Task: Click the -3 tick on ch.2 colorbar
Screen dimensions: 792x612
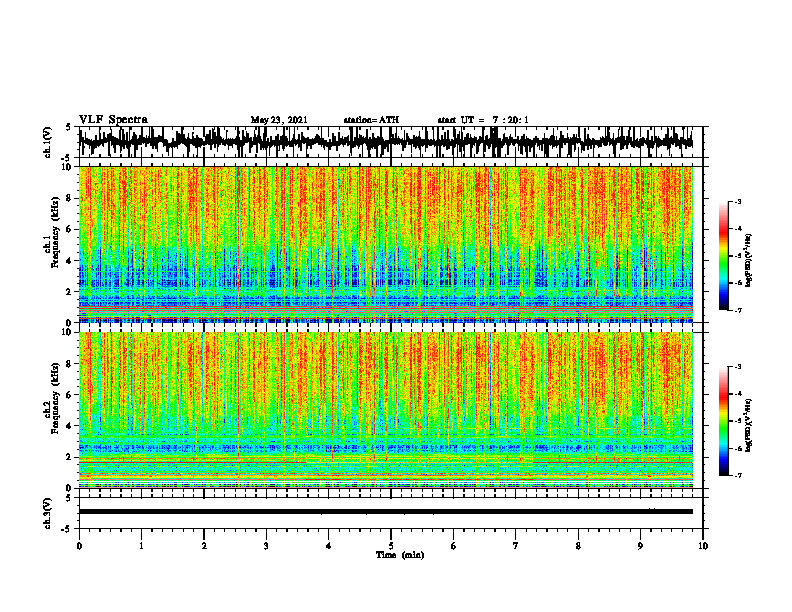Action: (738, 367)
